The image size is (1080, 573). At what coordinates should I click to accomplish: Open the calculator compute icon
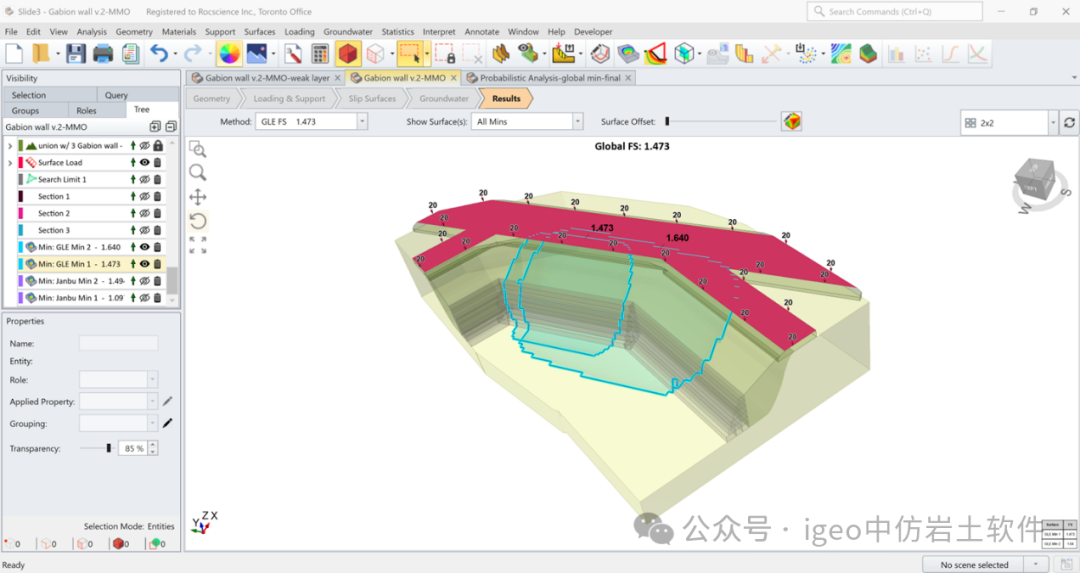[320, 54]
